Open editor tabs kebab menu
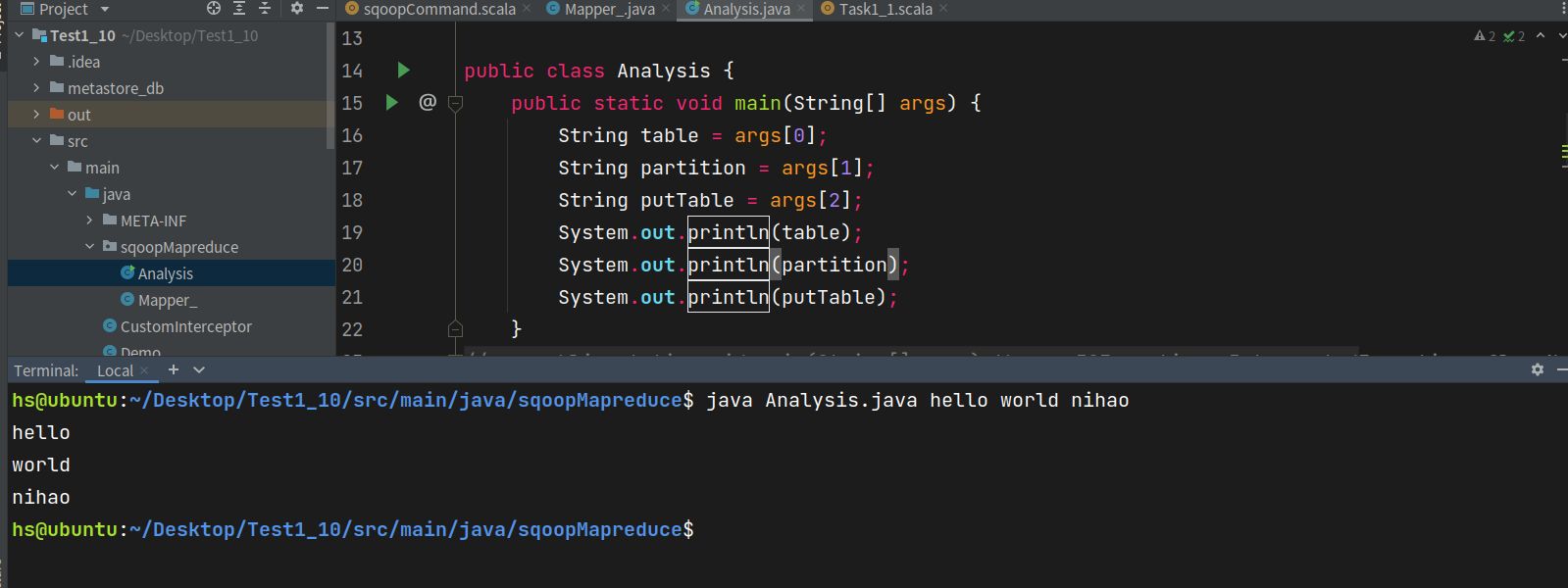 (x=1563, y=9)
